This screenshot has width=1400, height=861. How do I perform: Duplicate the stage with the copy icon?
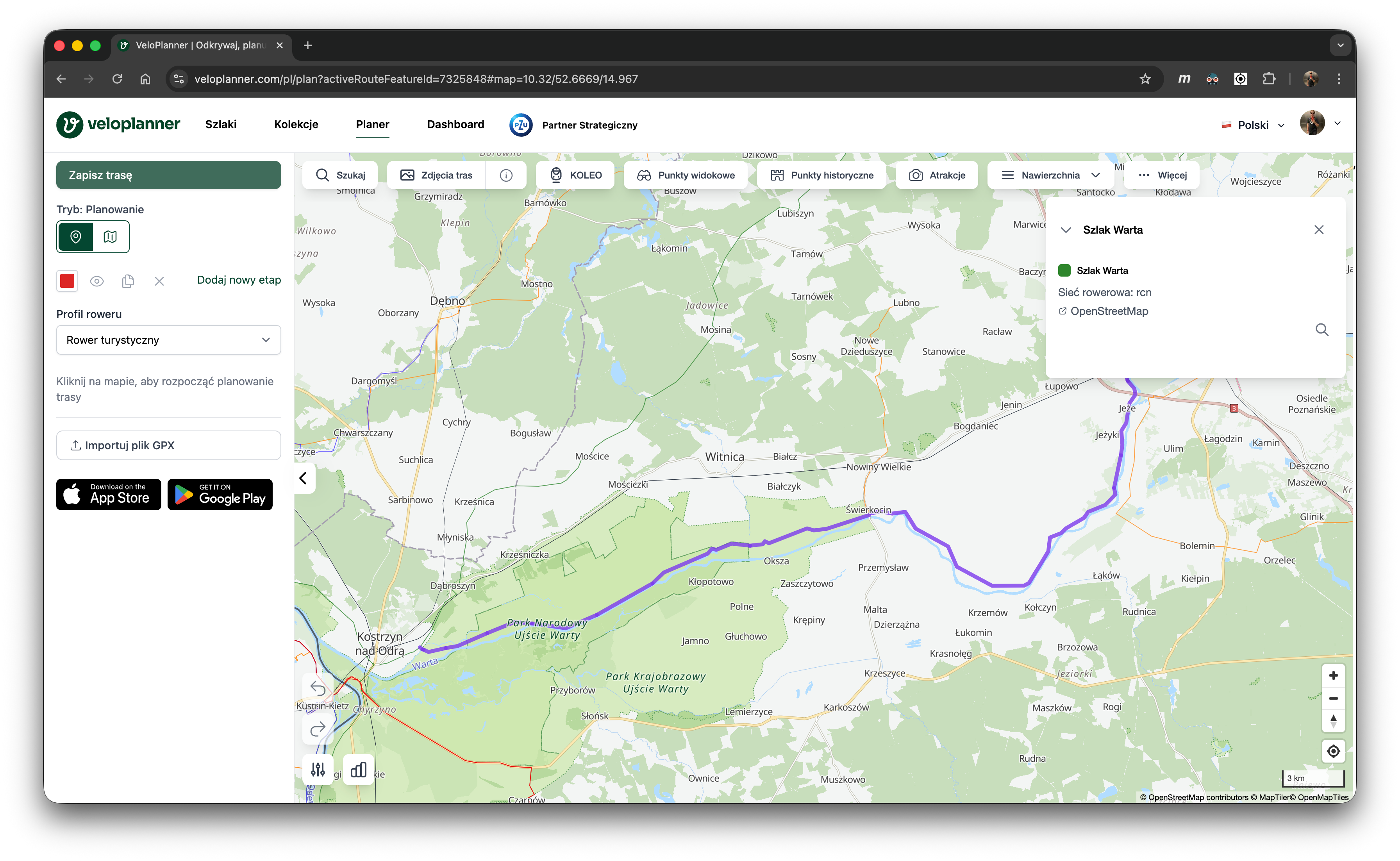[128, 281]
